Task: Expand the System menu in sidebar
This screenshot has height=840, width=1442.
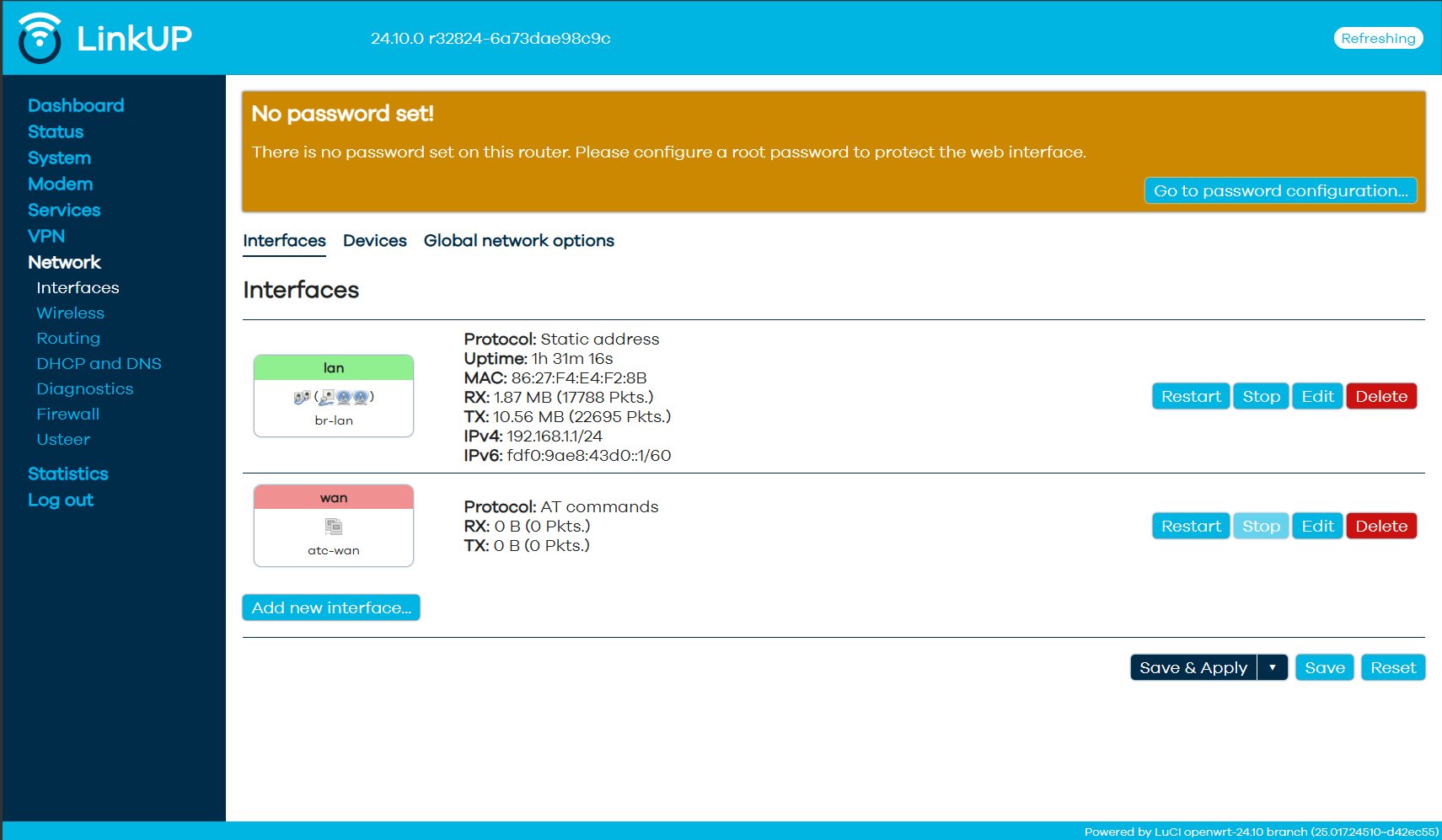Action: tap(59, 158)
